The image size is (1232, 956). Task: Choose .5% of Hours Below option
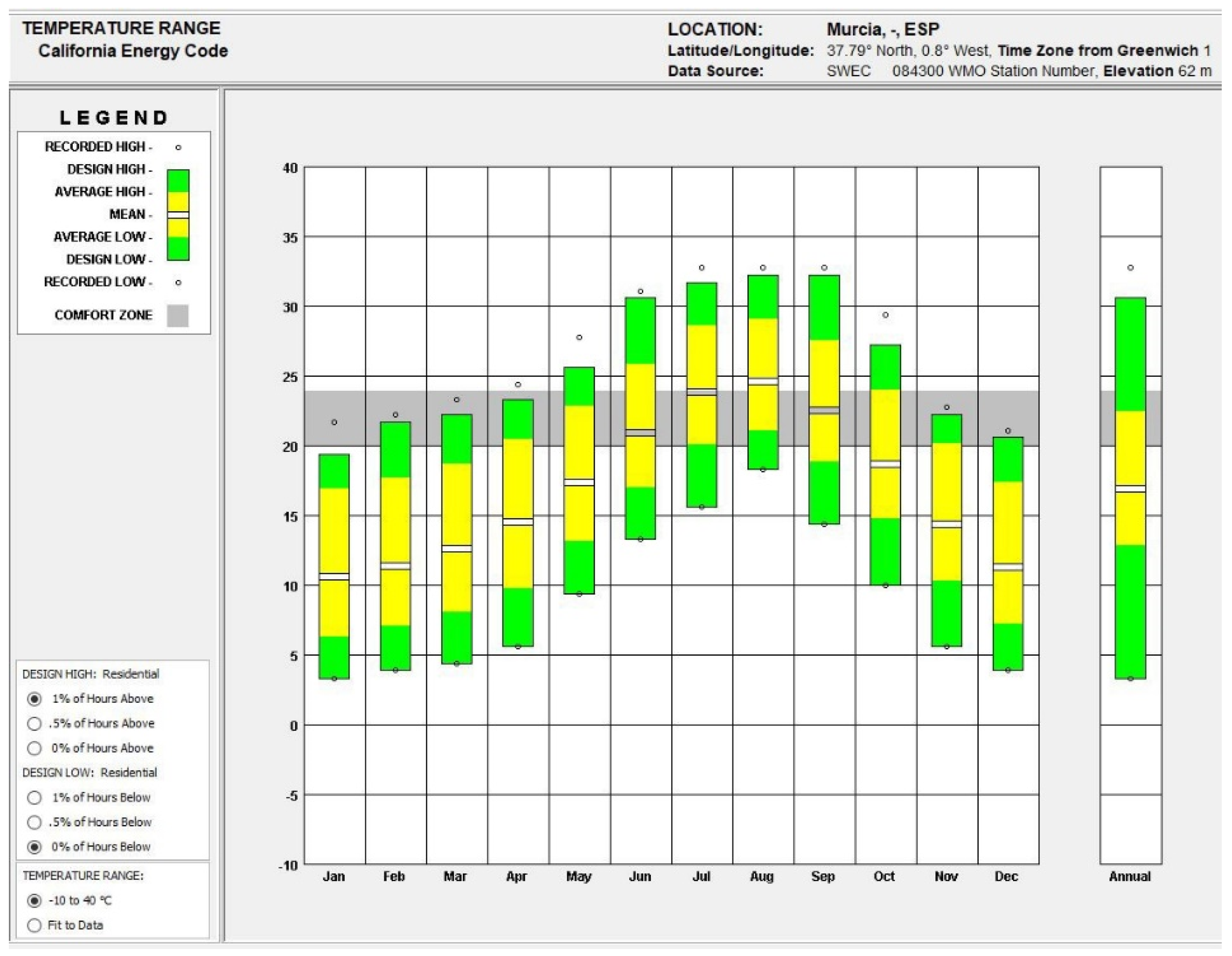coord(35,822)
